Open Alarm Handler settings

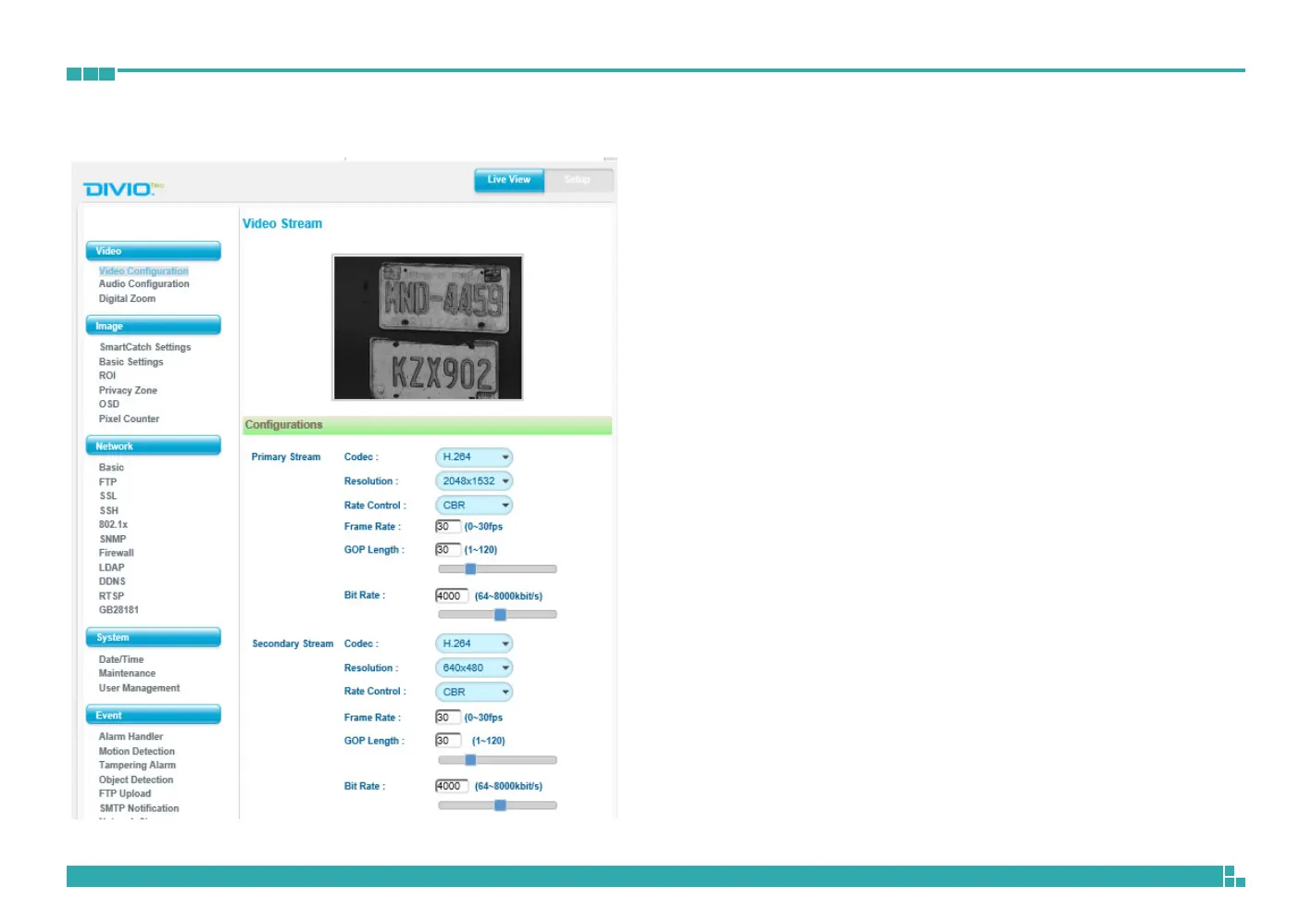pyautogui.click(x=131, y=737)
